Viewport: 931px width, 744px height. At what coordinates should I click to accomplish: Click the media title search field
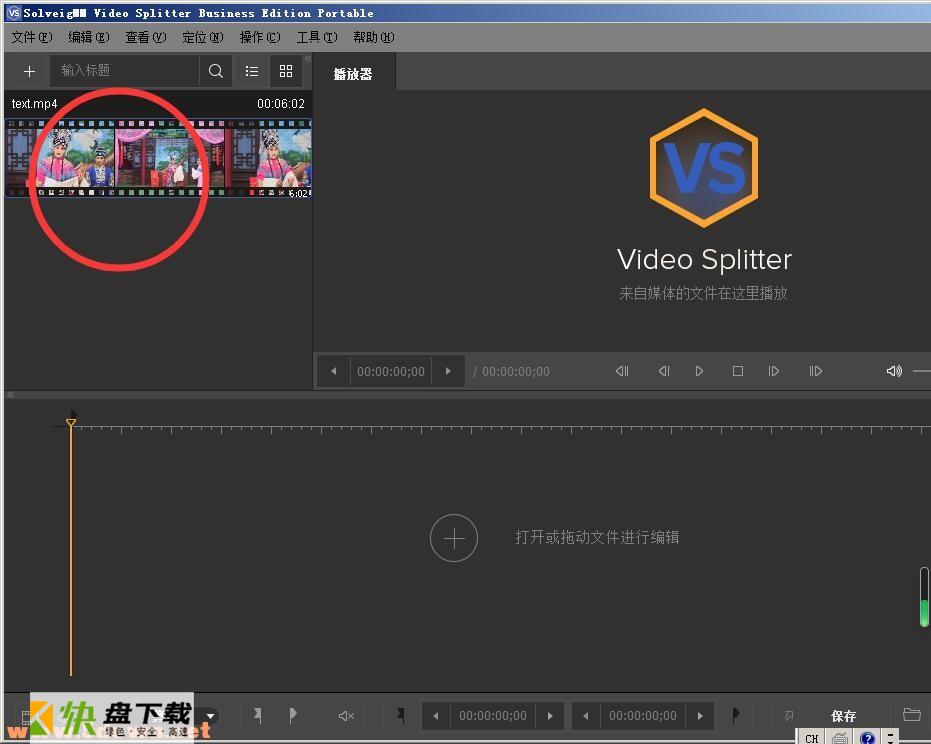pos(125,71)
